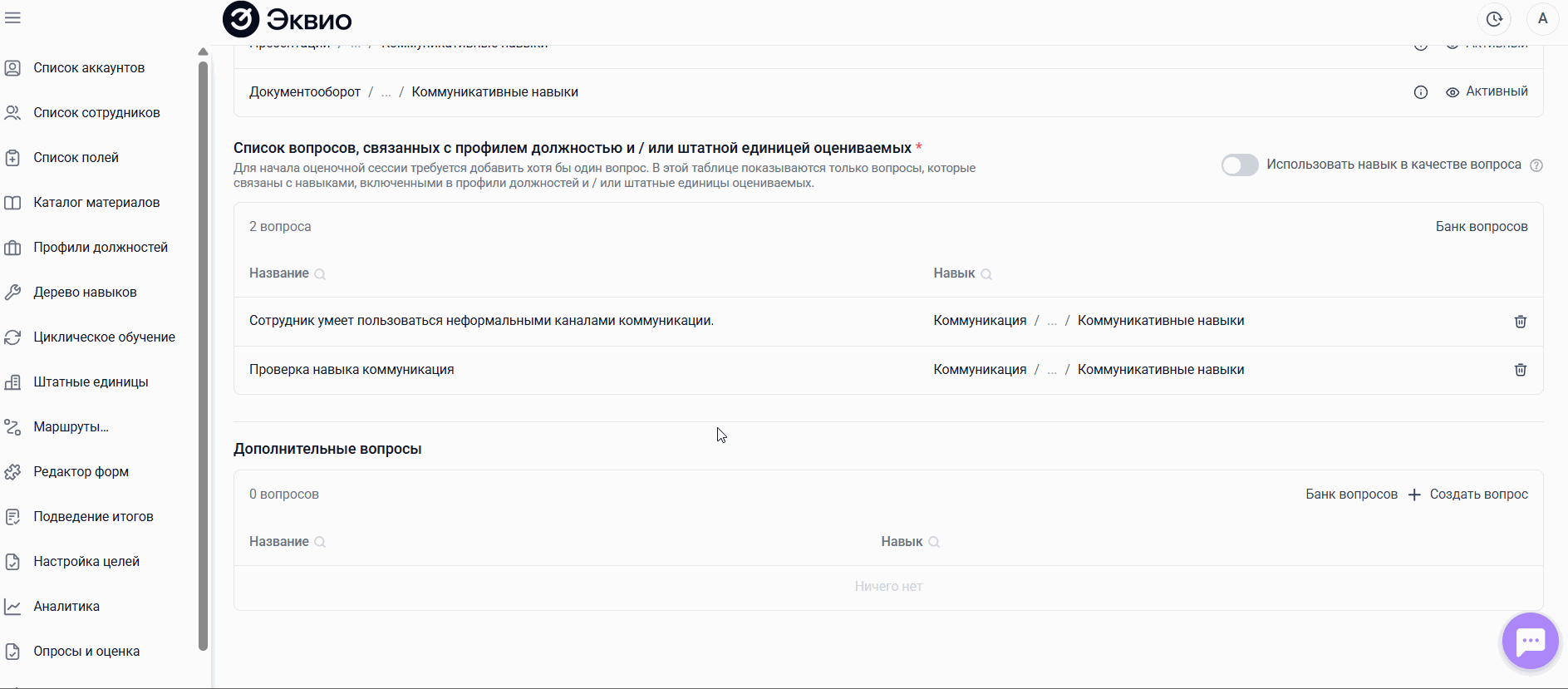Go to Профили должностей sidebar item
Image resolution: width=1568 pixels, height=689 pixels.
(x=101, y=248)
